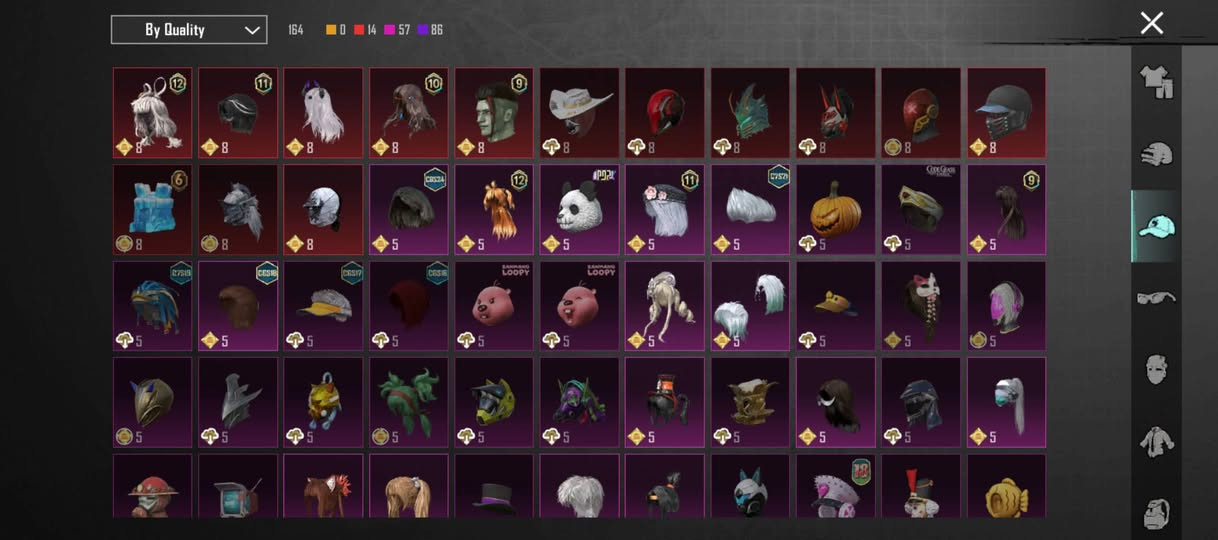Expand the By Quality sort dropdown
The width and height of the screenshot is (1218, 540).
coord(189,30)
